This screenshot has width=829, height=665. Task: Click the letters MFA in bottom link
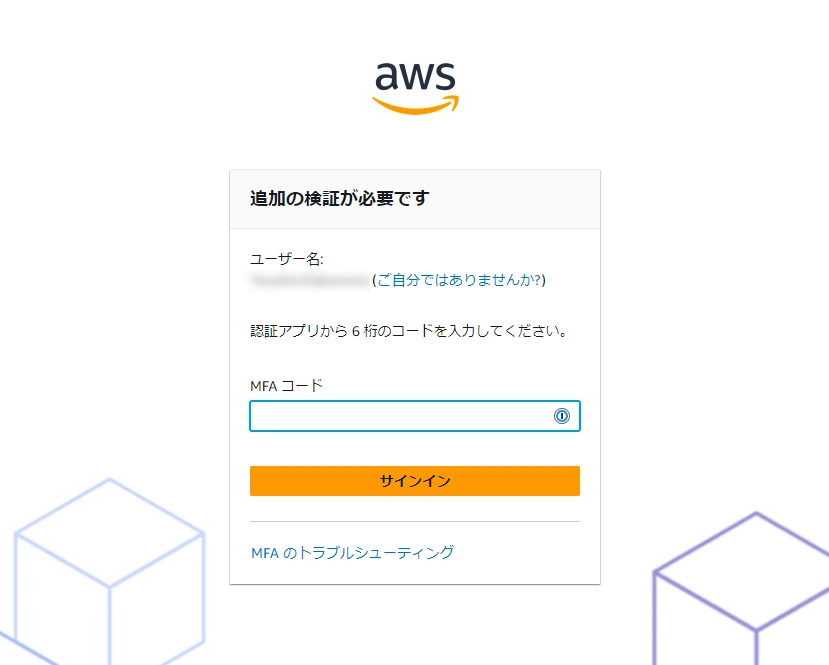[x=265, y=553]
